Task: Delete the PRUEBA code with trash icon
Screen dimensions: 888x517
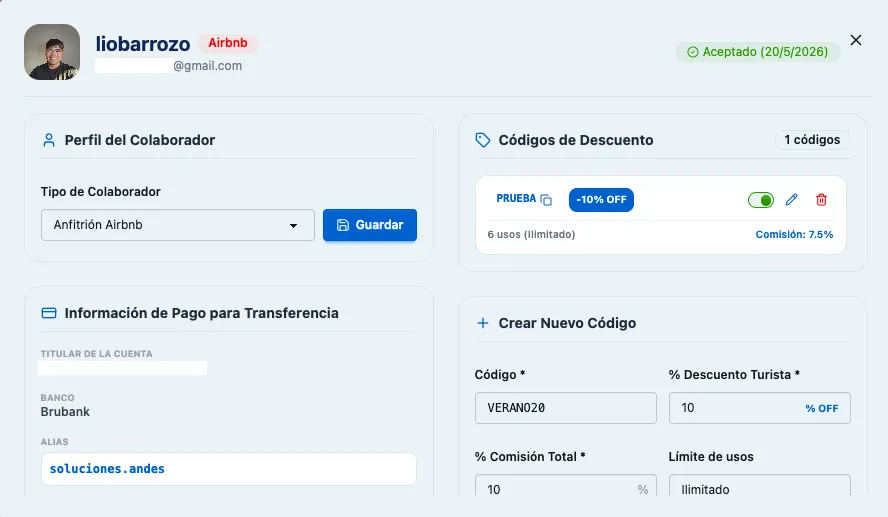Action: pos(821,200)
